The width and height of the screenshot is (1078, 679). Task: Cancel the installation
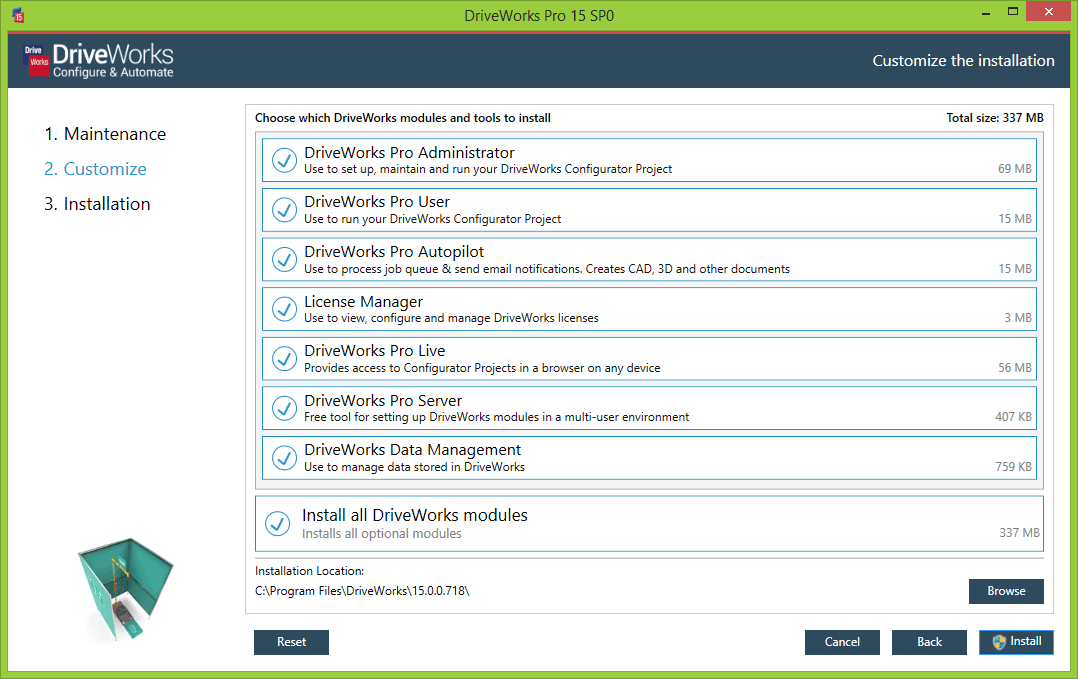pyautogui.click(x=842, y=642)
